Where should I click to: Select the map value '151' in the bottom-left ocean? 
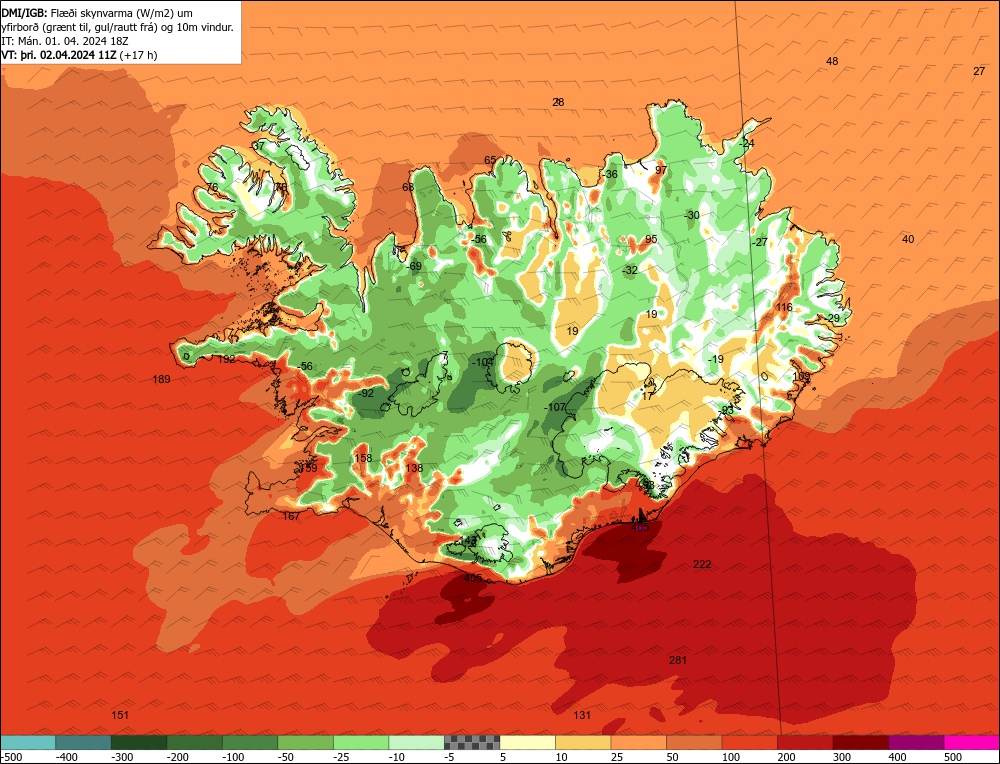tap(120, 714)
